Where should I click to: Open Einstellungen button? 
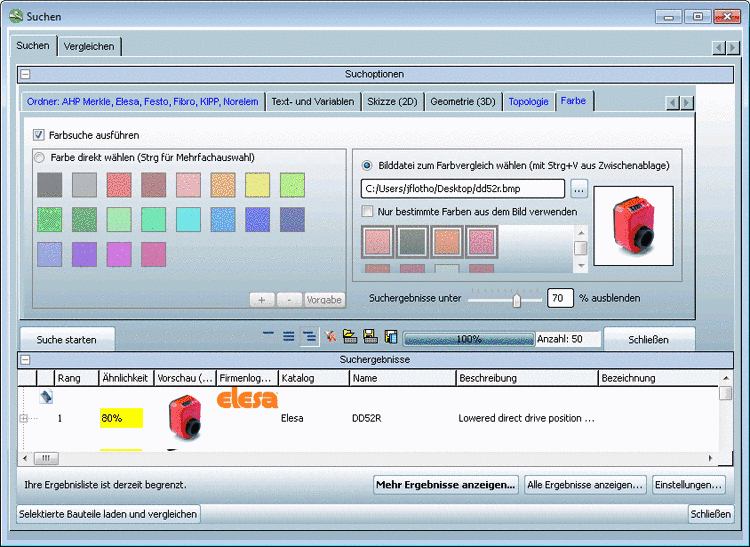688,485
